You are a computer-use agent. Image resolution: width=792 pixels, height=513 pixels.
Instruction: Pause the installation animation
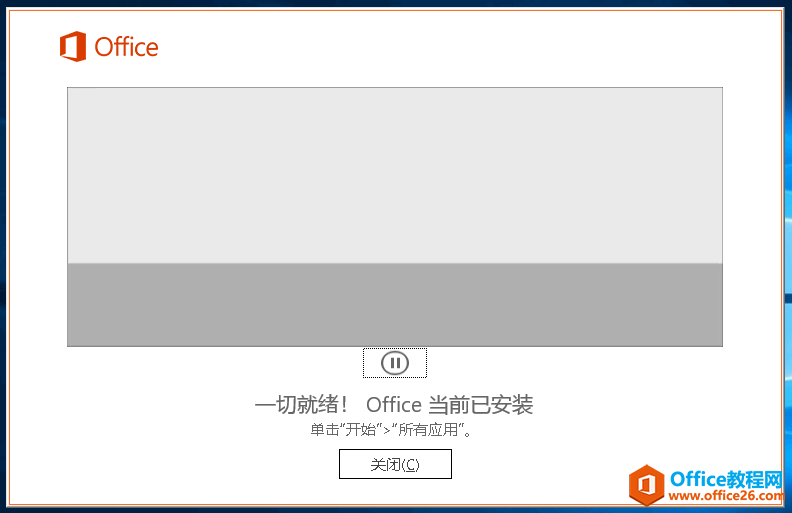pyautogui.click(x=395, y=363)
